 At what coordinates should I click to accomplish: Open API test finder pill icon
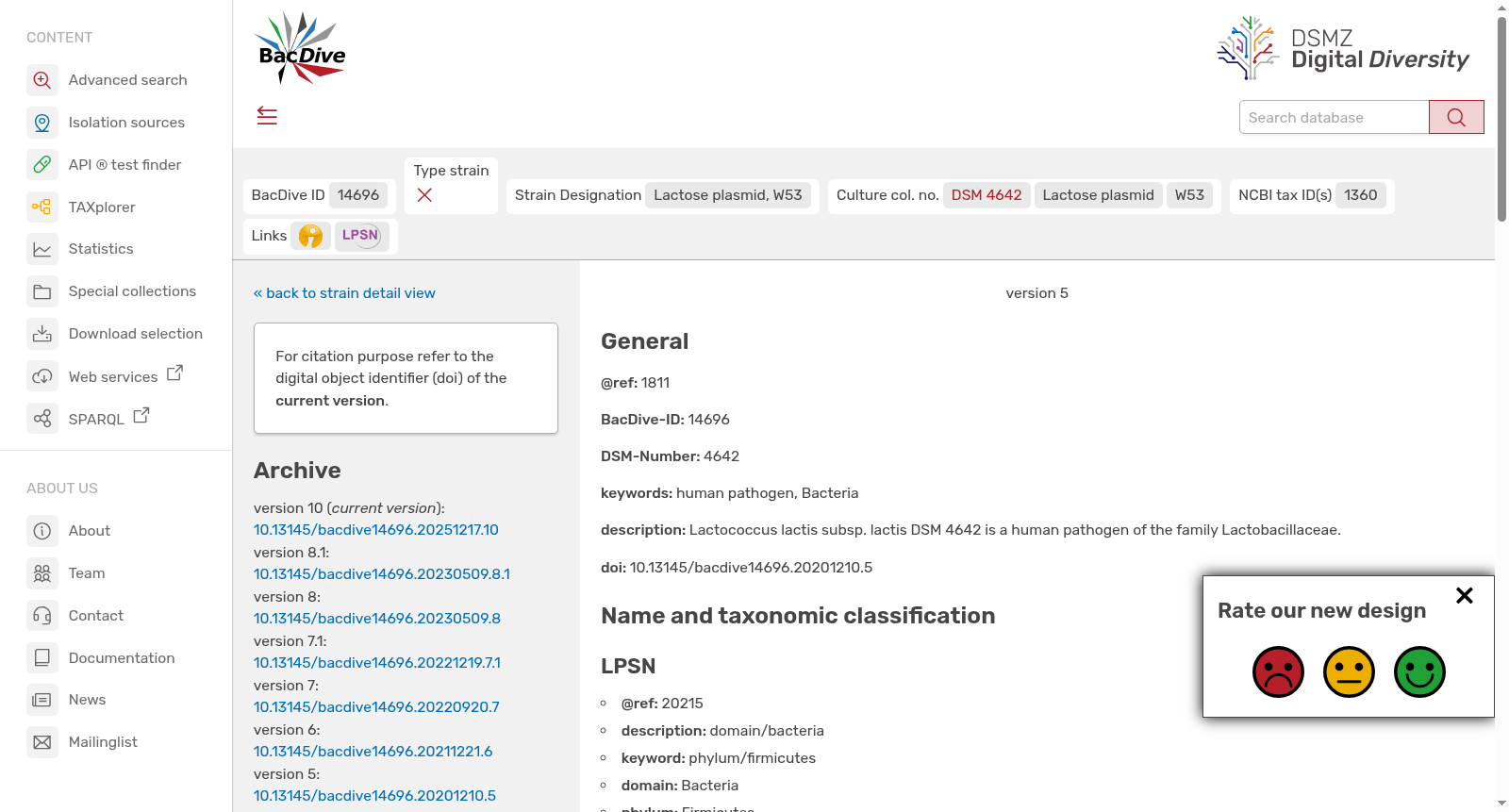coord(42,165)
